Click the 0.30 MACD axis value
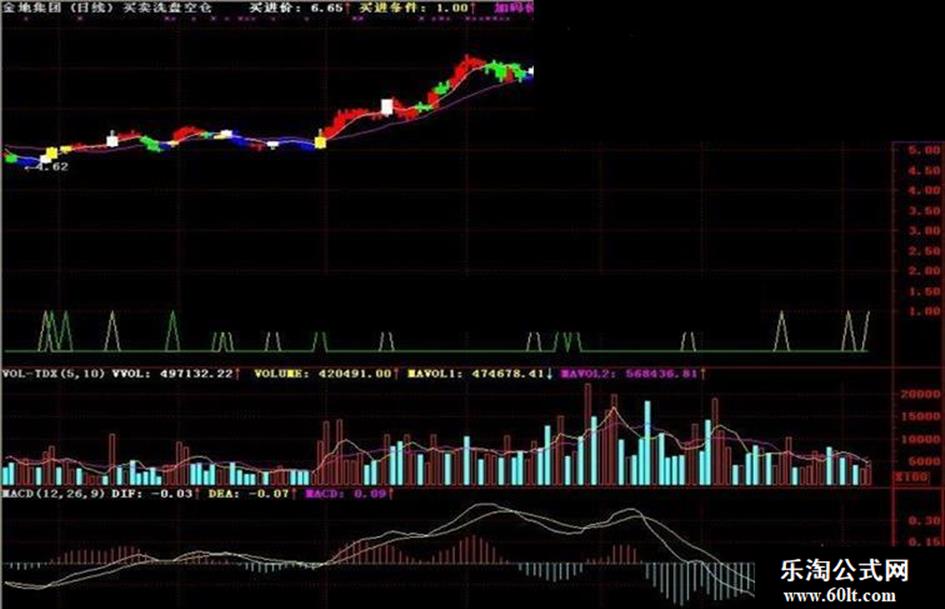Viewport: 945px width, 609px height. [923, 521]
